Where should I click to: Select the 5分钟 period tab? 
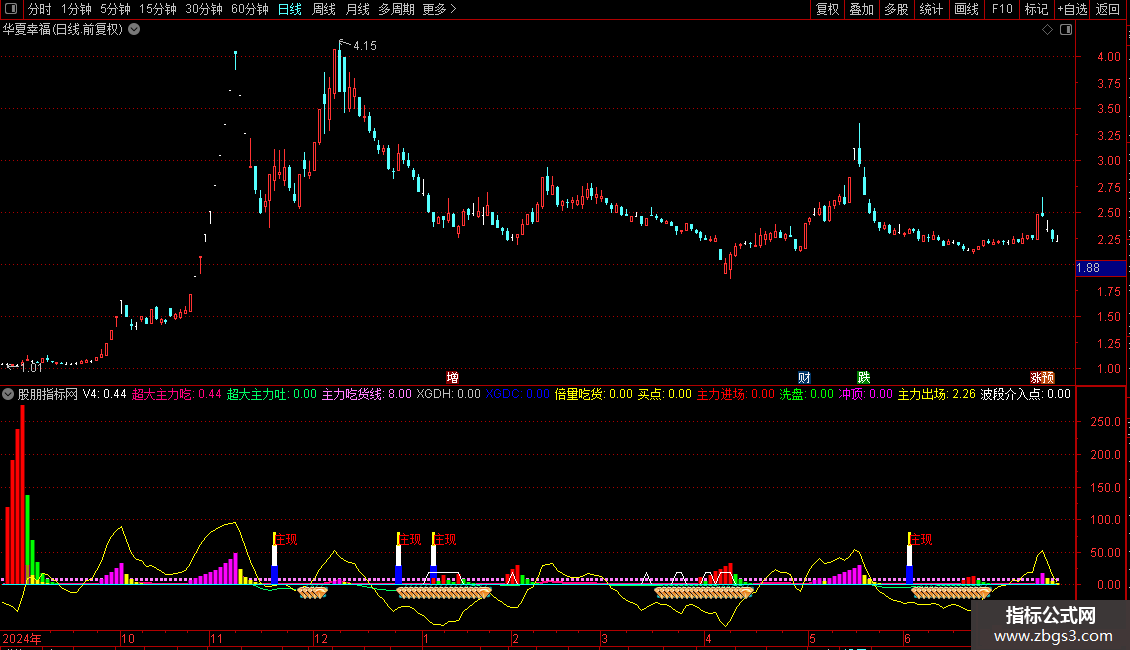pyautogui.click(x=115, y=9)
